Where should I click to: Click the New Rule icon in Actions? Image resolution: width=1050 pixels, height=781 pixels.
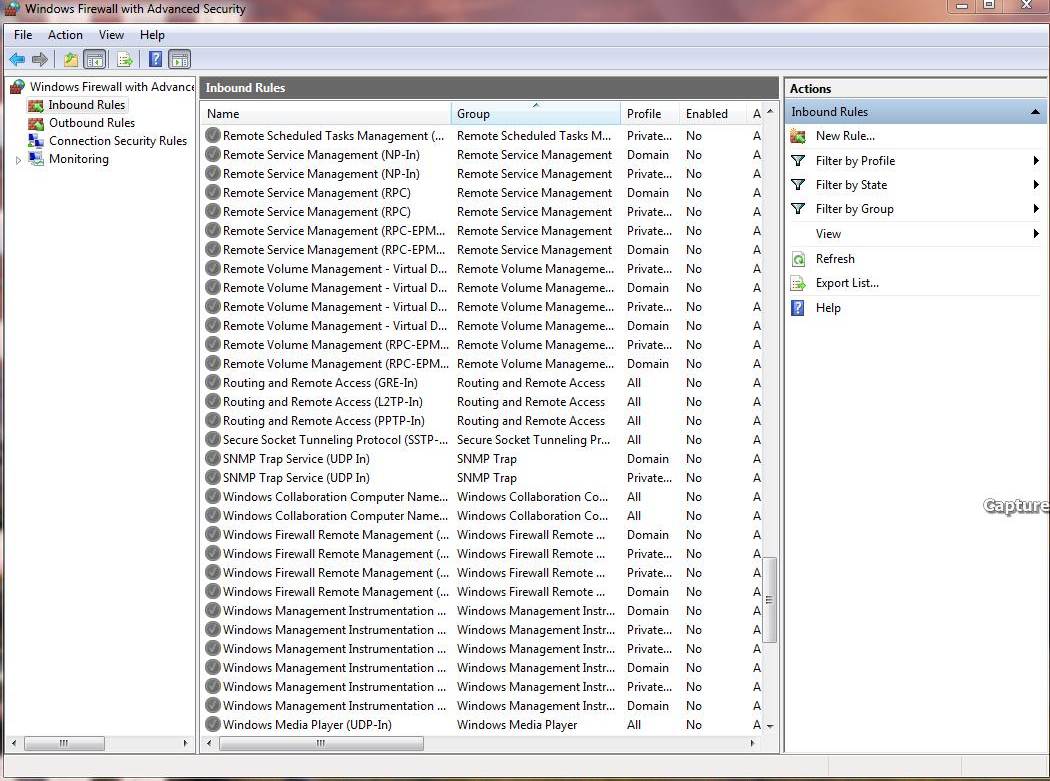[798, 136]
